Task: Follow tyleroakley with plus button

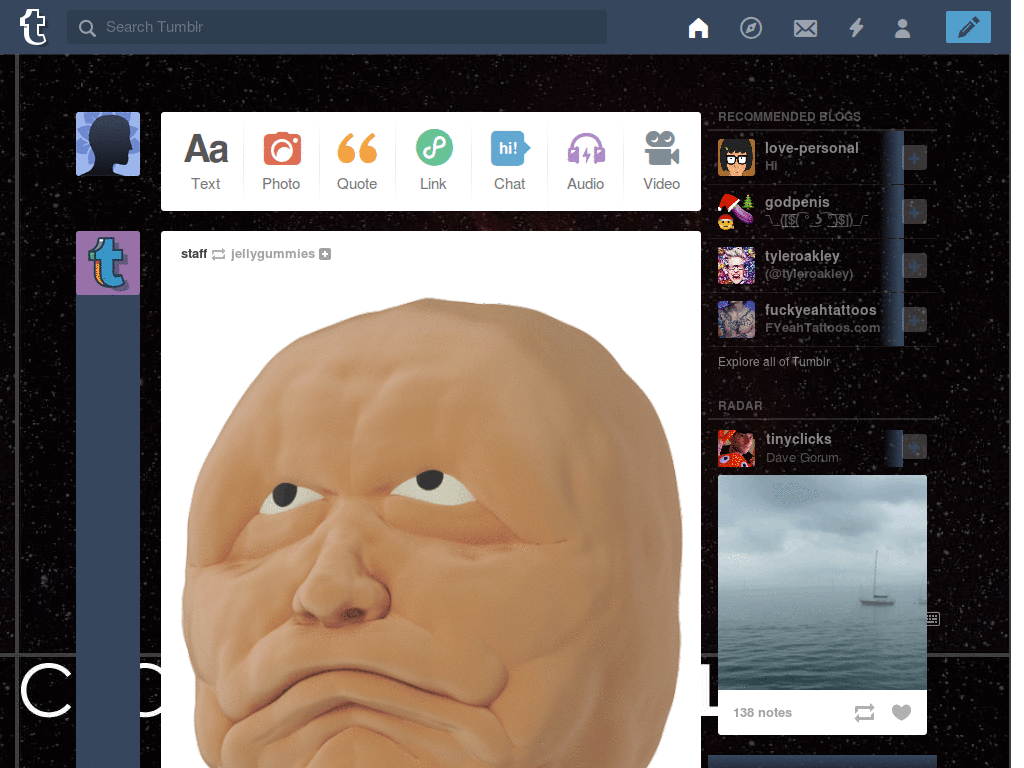Action: (914, 266)
